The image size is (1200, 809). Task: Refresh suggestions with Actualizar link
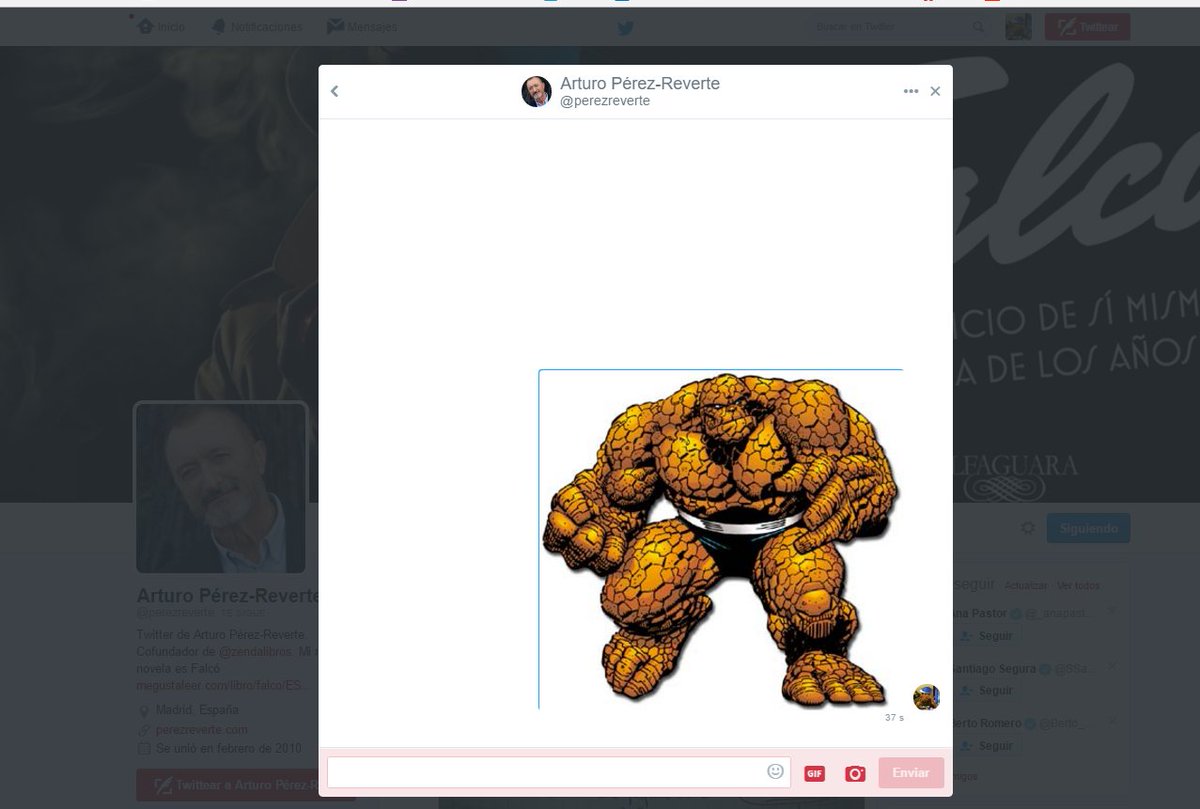tap(1026, 585)
